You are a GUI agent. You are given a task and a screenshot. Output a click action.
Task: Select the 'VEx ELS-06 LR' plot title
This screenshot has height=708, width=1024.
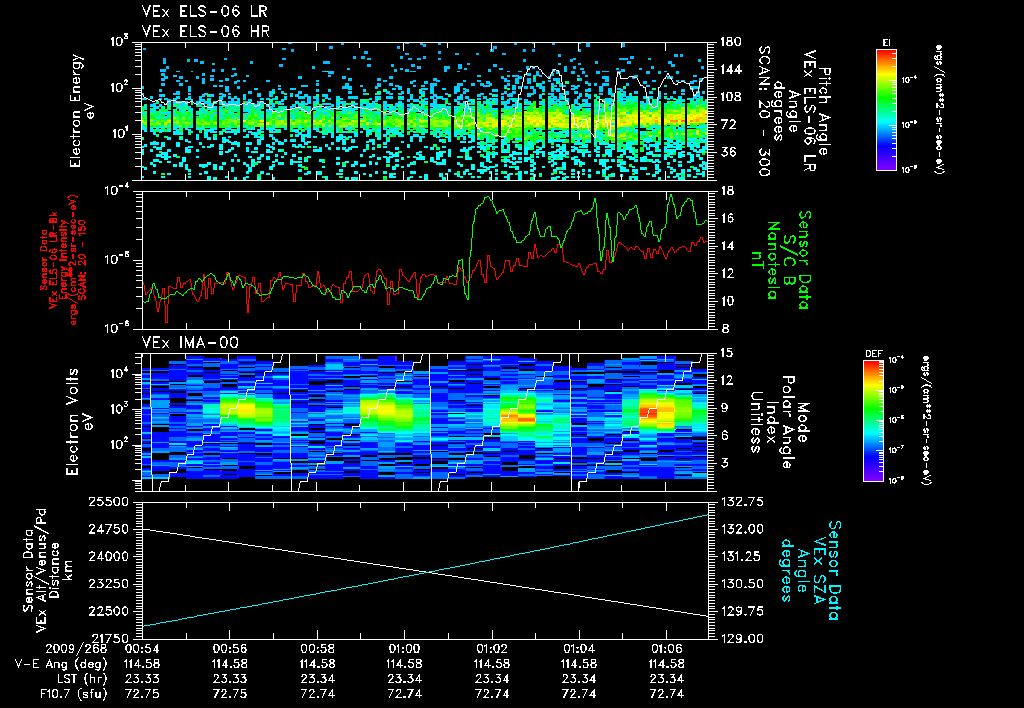204,11
